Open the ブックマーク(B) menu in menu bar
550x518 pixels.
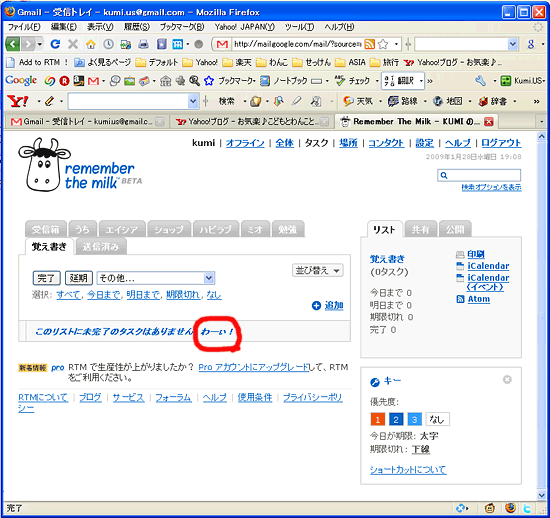click(182, 27)
